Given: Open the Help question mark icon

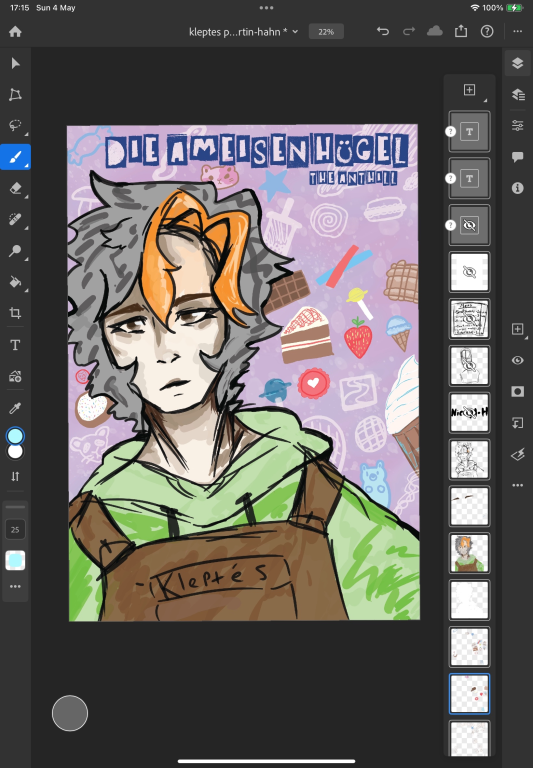Looking at the screenshot, I should pyautogui.click(x=486, y=32).
